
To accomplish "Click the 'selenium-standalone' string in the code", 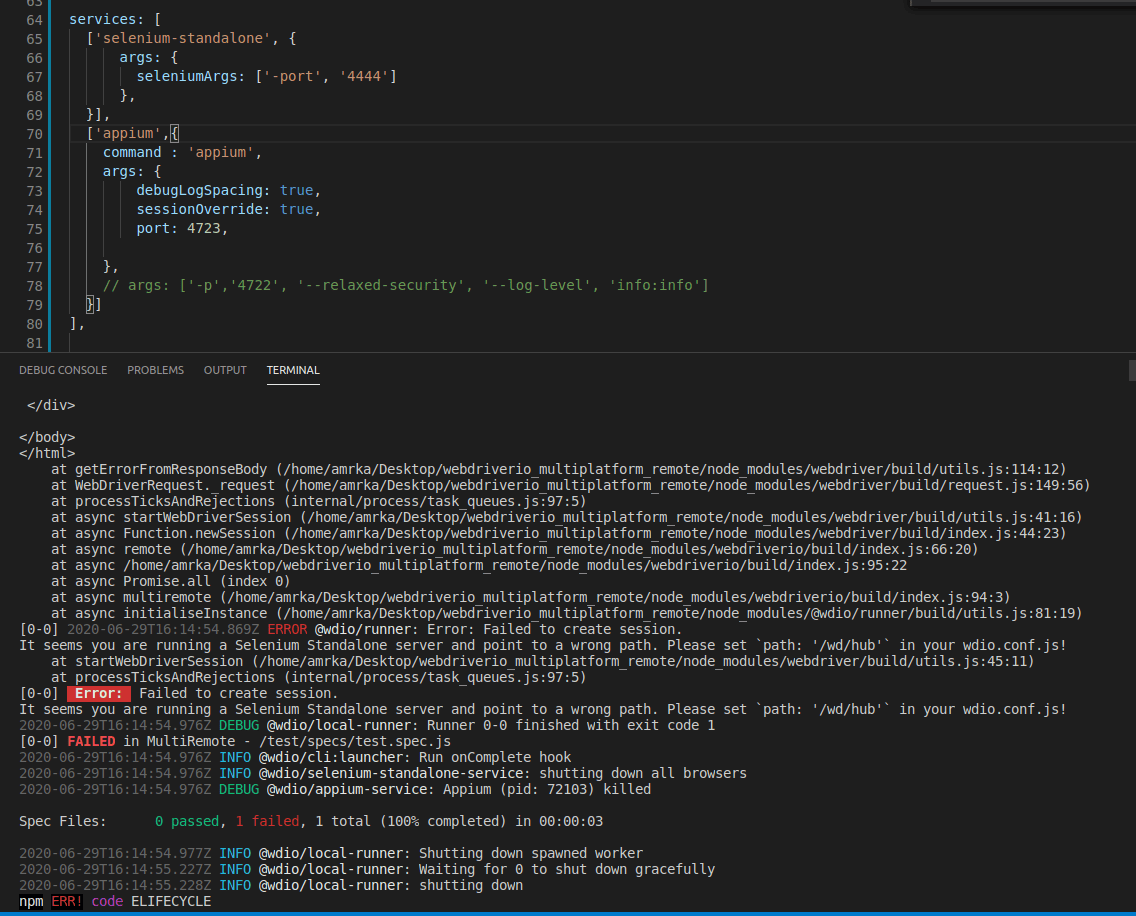I will point(183,38).
